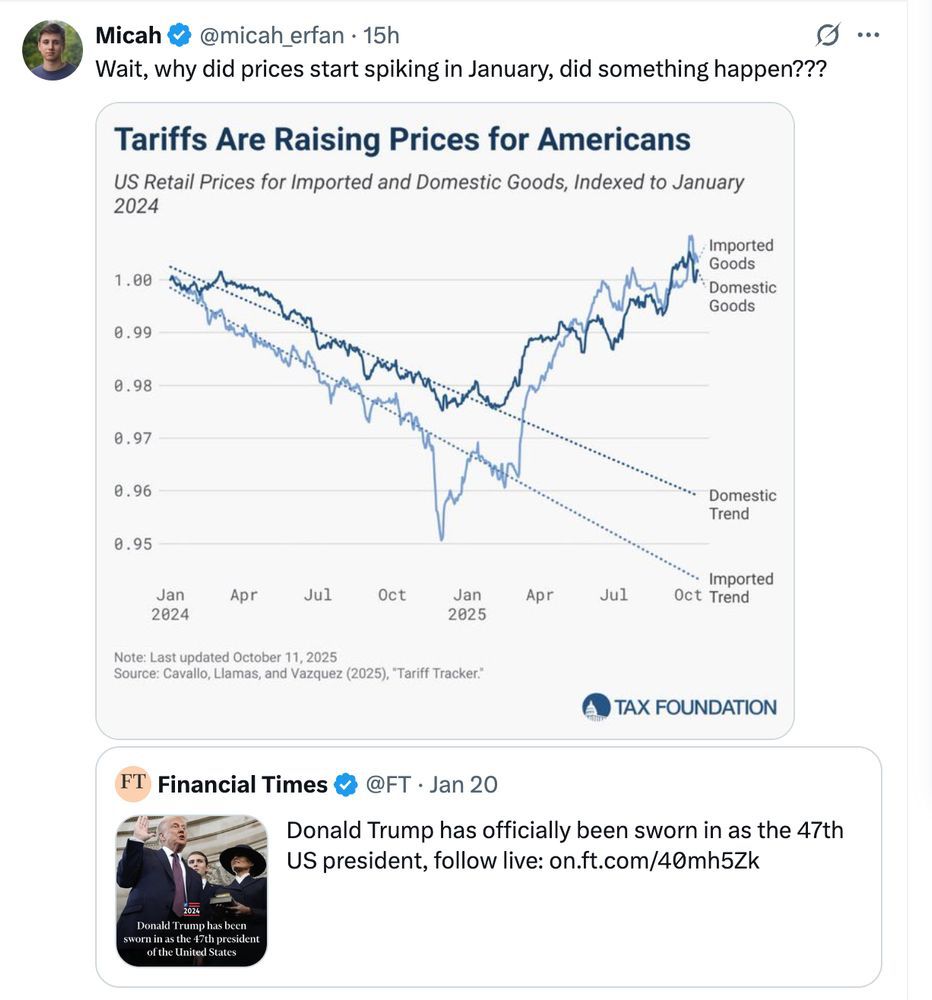Click the Imported Goods label on the chart
Viewport: 932px width, 1000px height.
740,254
